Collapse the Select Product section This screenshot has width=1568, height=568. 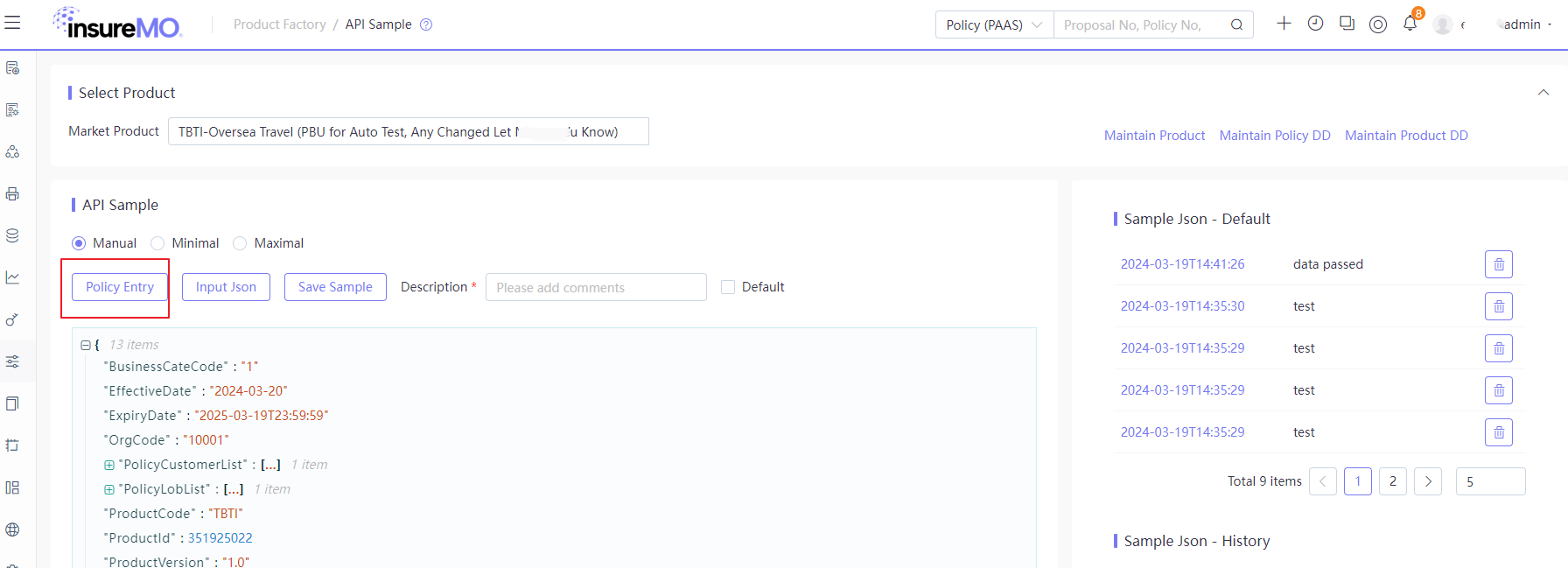[1543, 93]
